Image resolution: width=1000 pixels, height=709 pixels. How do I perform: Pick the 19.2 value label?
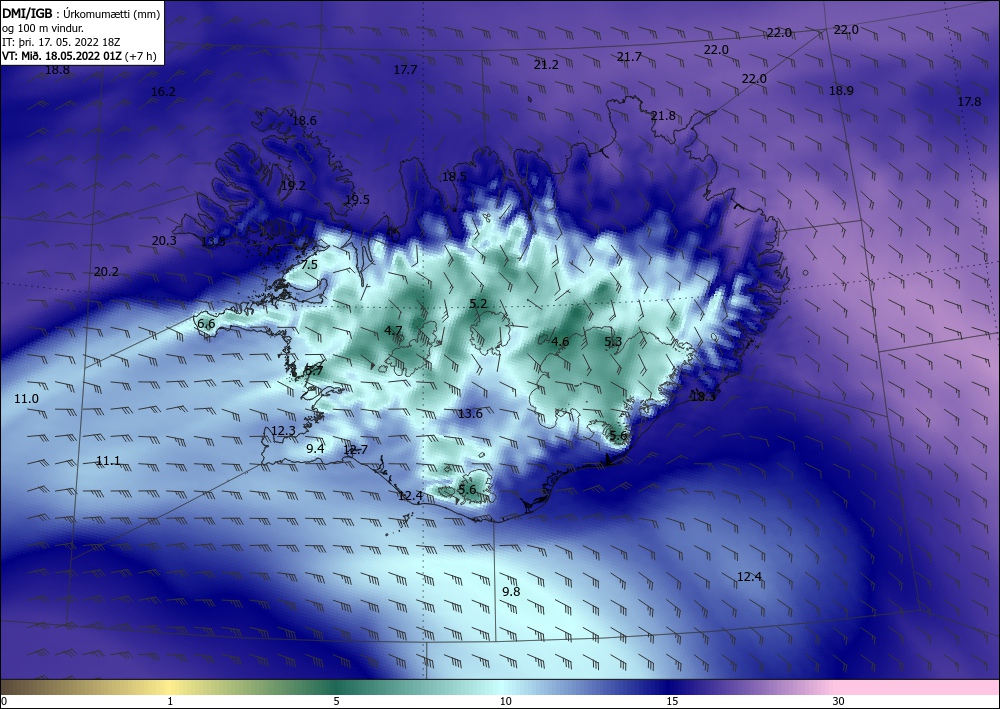coord(293,186)
